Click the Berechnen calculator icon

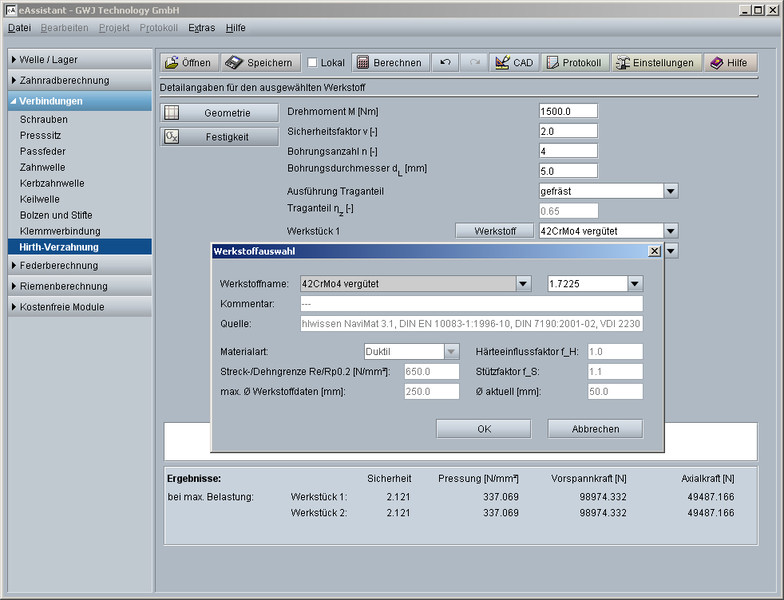coord(388,62)
